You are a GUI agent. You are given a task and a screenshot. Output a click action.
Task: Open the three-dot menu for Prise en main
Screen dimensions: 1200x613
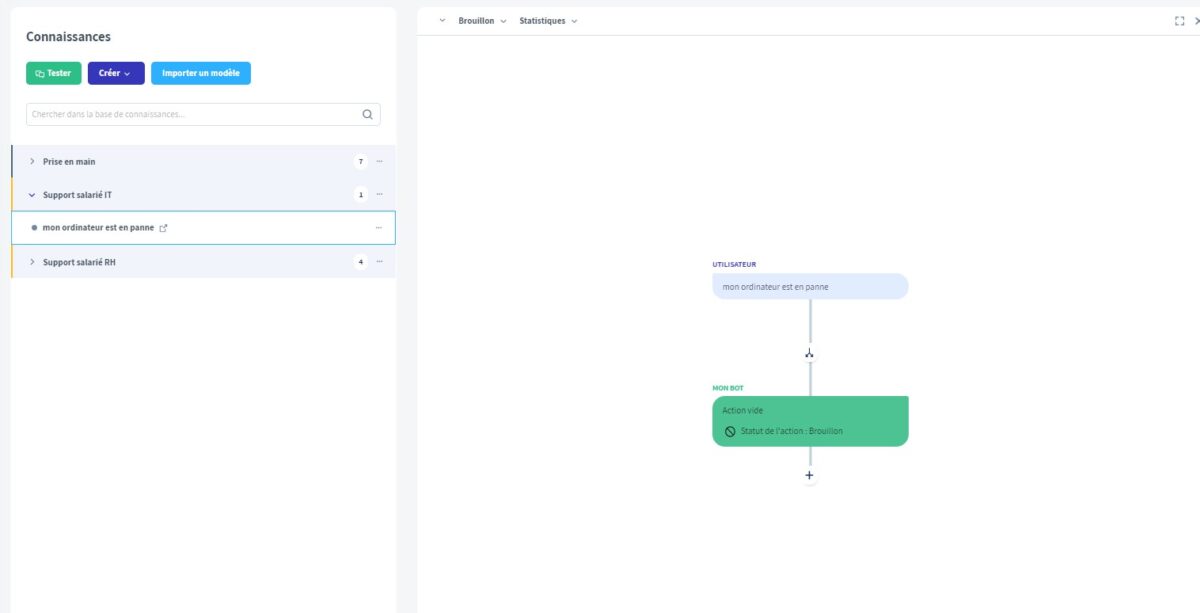[379, 161]
